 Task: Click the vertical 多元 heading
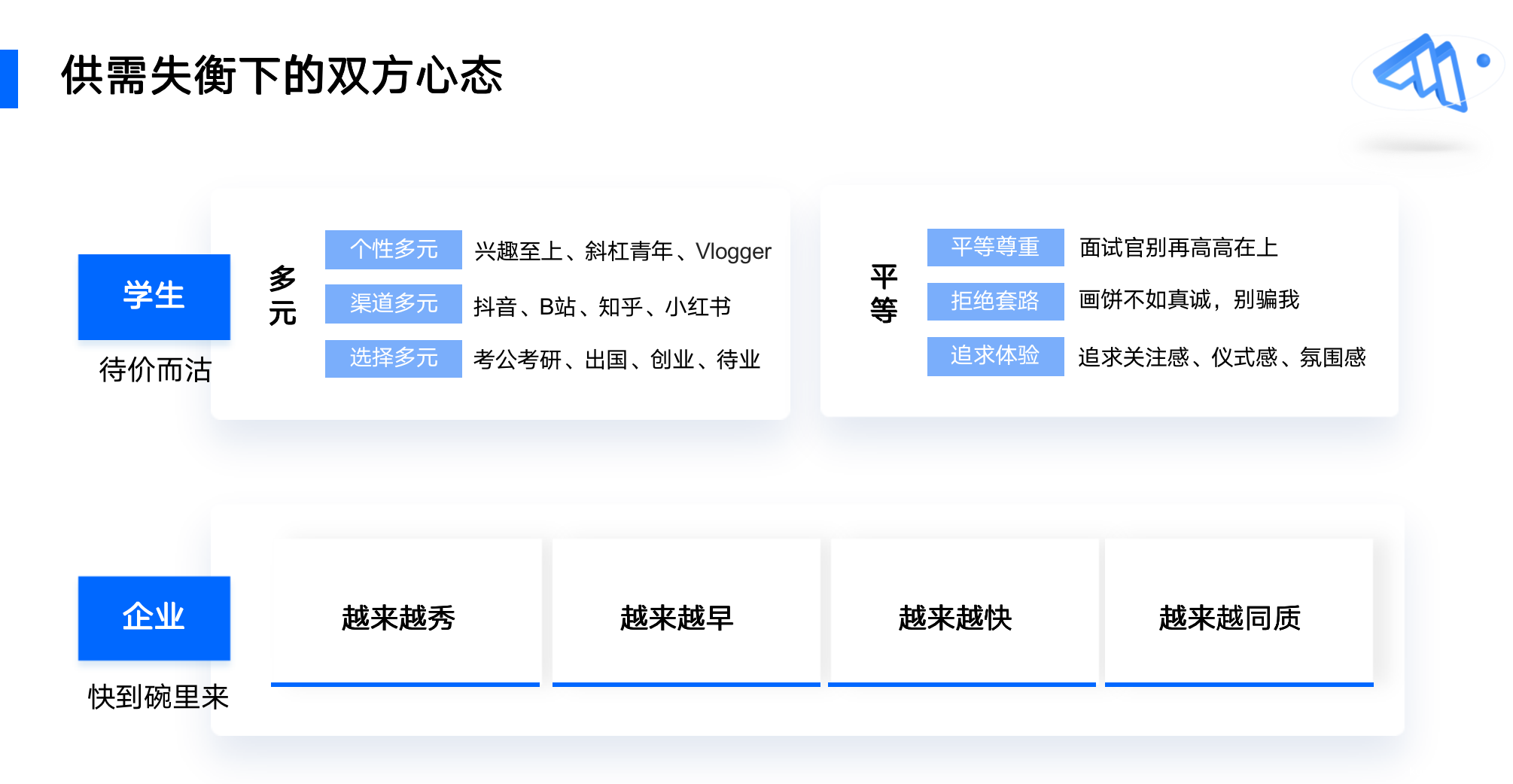point(283,295)
